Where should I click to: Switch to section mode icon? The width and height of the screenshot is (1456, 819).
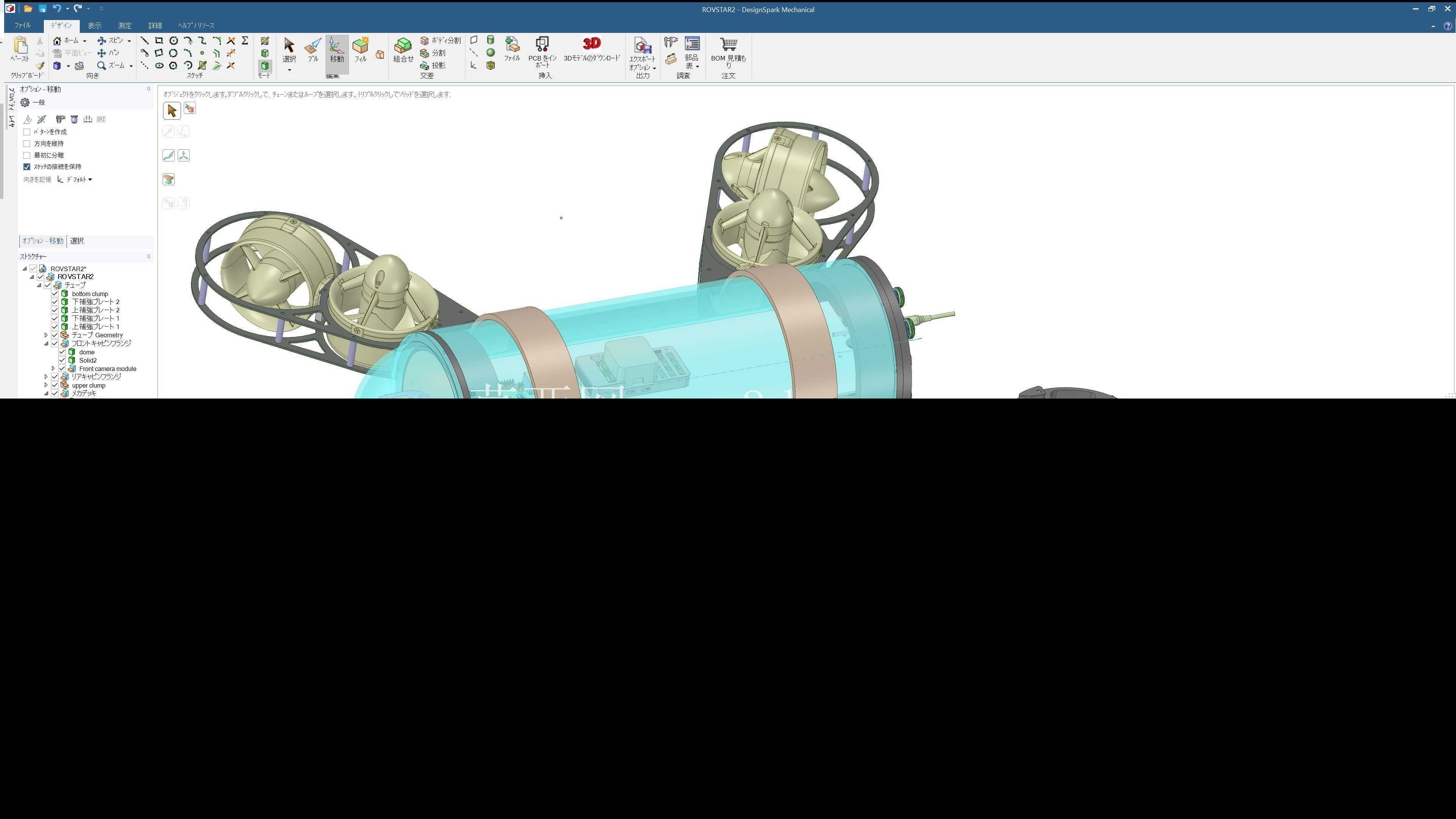[x=265, y=53]
